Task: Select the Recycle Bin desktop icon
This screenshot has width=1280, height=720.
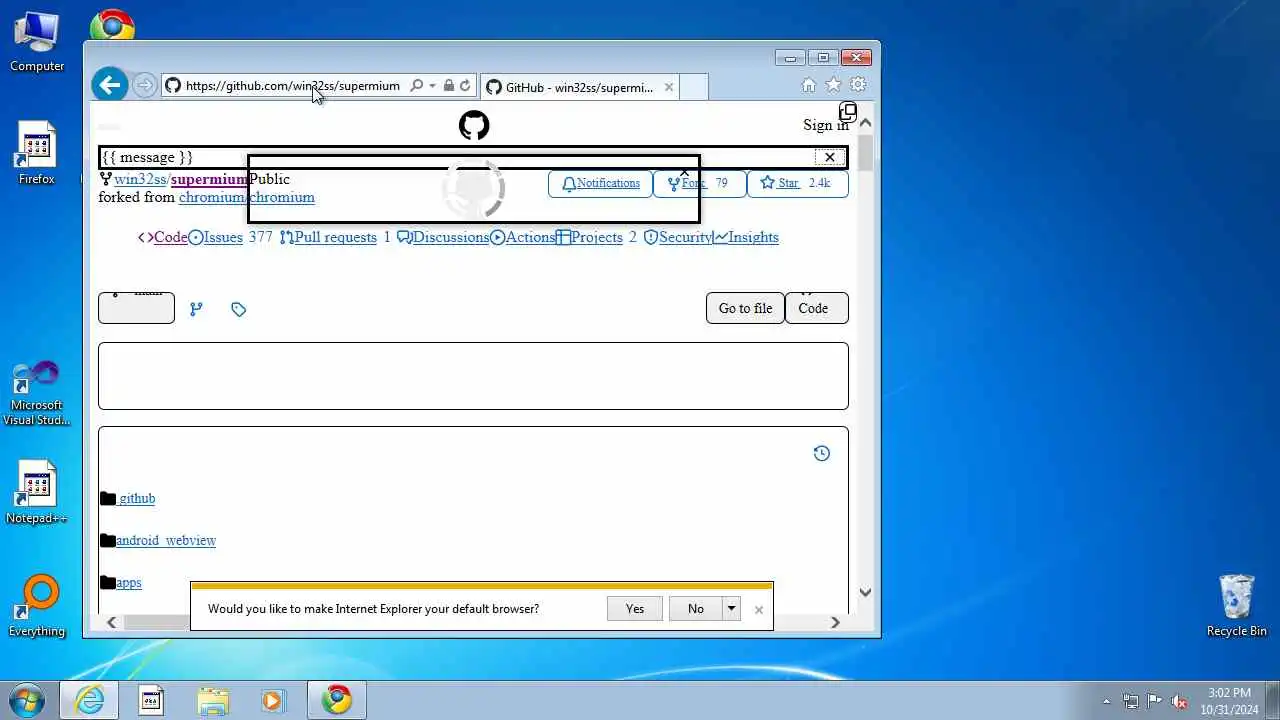Action: click(x=1237, y=605)
